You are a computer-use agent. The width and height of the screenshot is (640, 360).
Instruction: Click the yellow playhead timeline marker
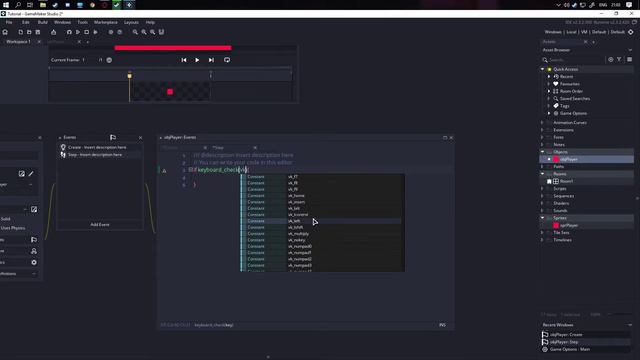pyautogui.click(x=129, y=76)
